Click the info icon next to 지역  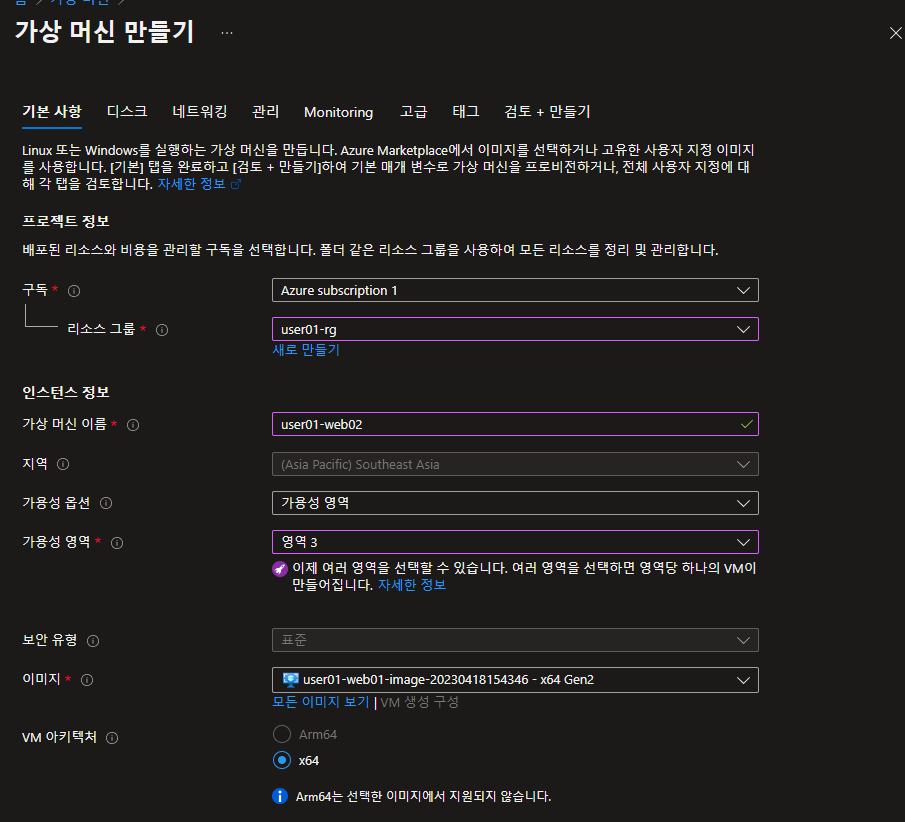coord(63,464)
